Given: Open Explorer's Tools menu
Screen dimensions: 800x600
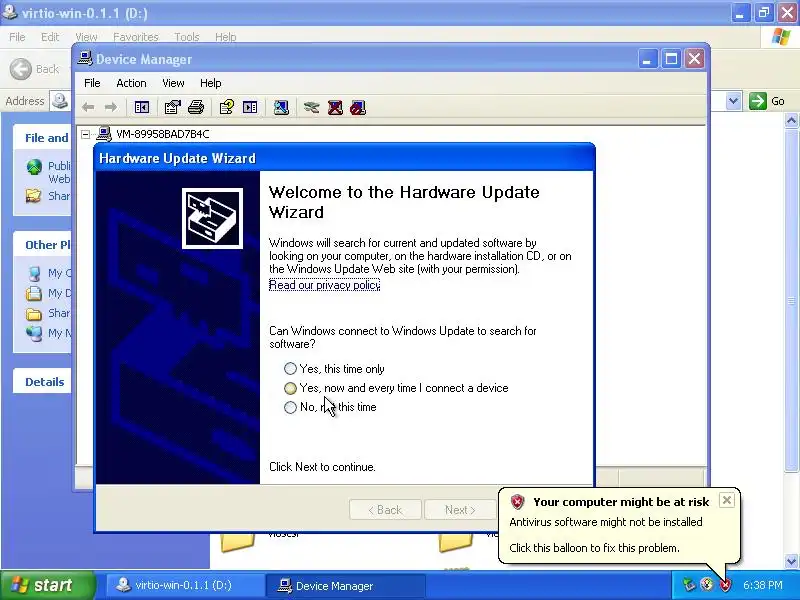Looking at the screenshot, I should (187, 37).
